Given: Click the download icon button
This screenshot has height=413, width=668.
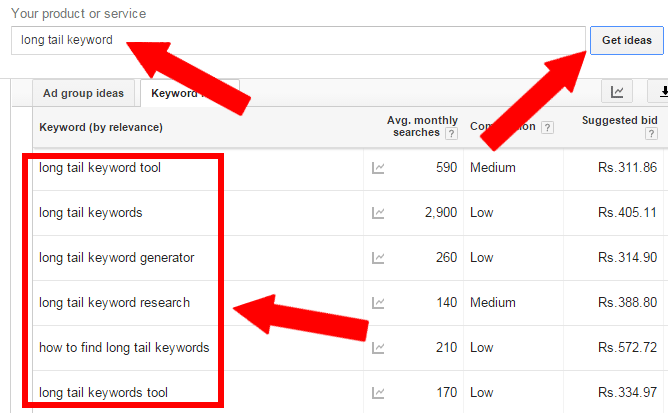Looking at the screenshot, I should pos(659,91).
